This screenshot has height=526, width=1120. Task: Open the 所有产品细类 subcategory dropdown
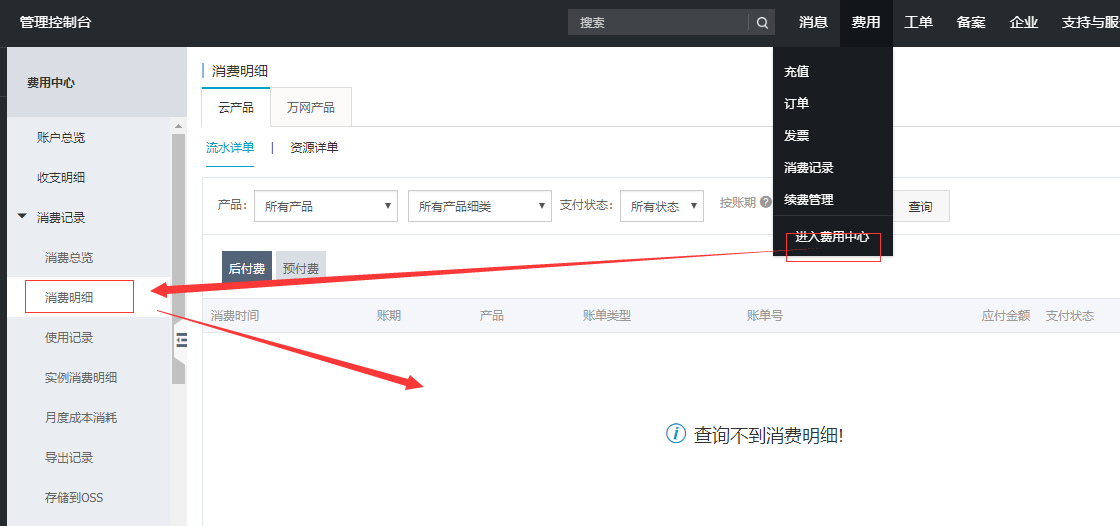pyautogui.click(x=480, y=206)
